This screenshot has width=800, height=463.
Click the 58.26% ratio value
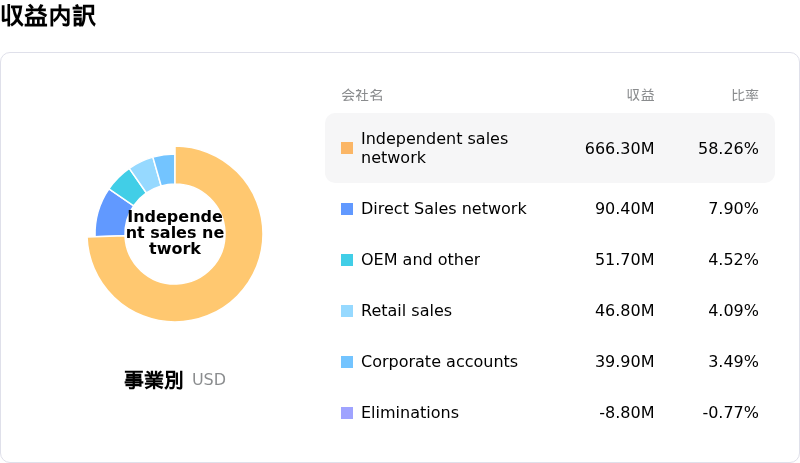[x=728, y=148]
